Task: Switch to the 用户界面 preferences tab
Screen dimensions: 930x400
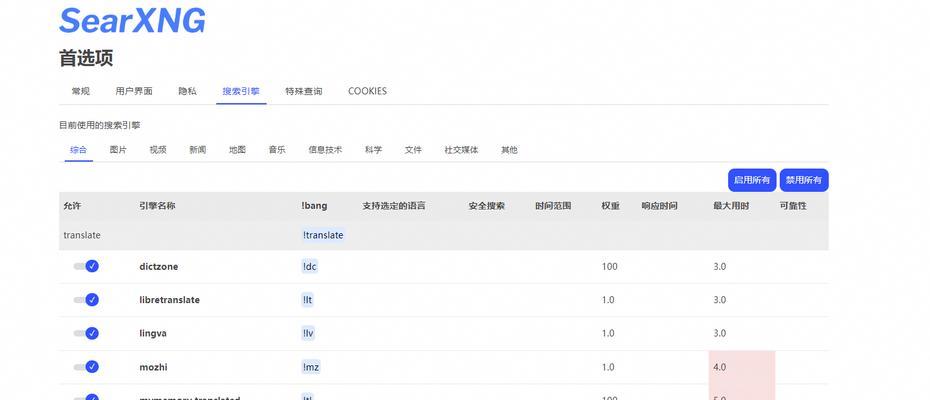Action: tap(134, 91)
